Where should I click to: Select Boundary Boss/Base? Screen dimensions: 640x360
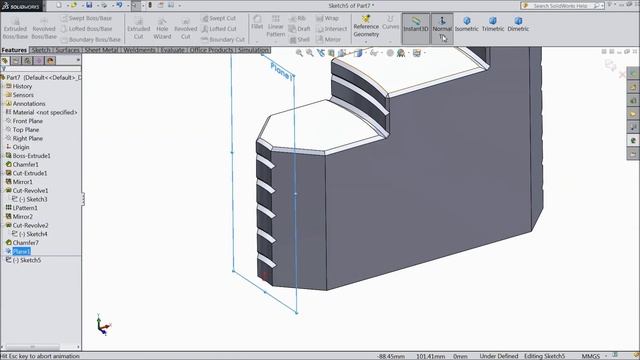click(91, 40)
